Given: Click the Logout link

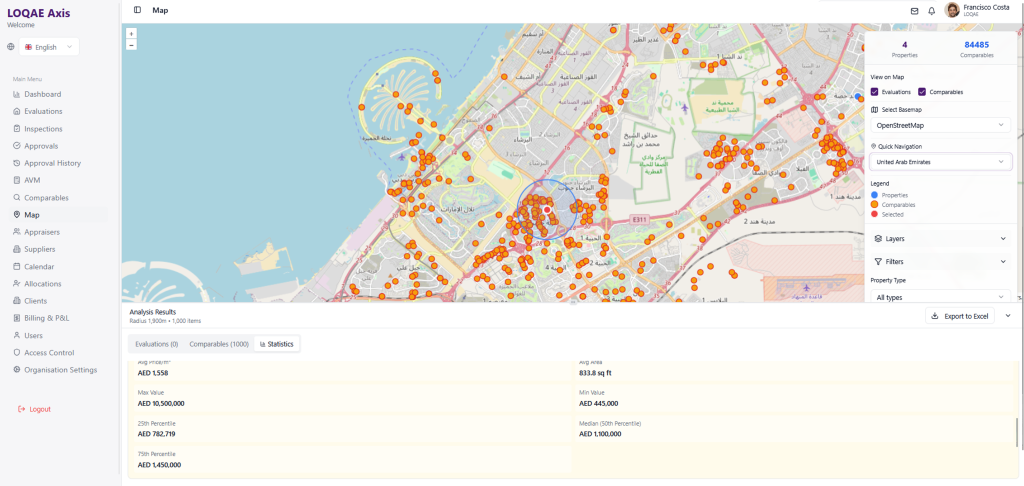Looking at the screenshot, I should [x=40, y=409].
